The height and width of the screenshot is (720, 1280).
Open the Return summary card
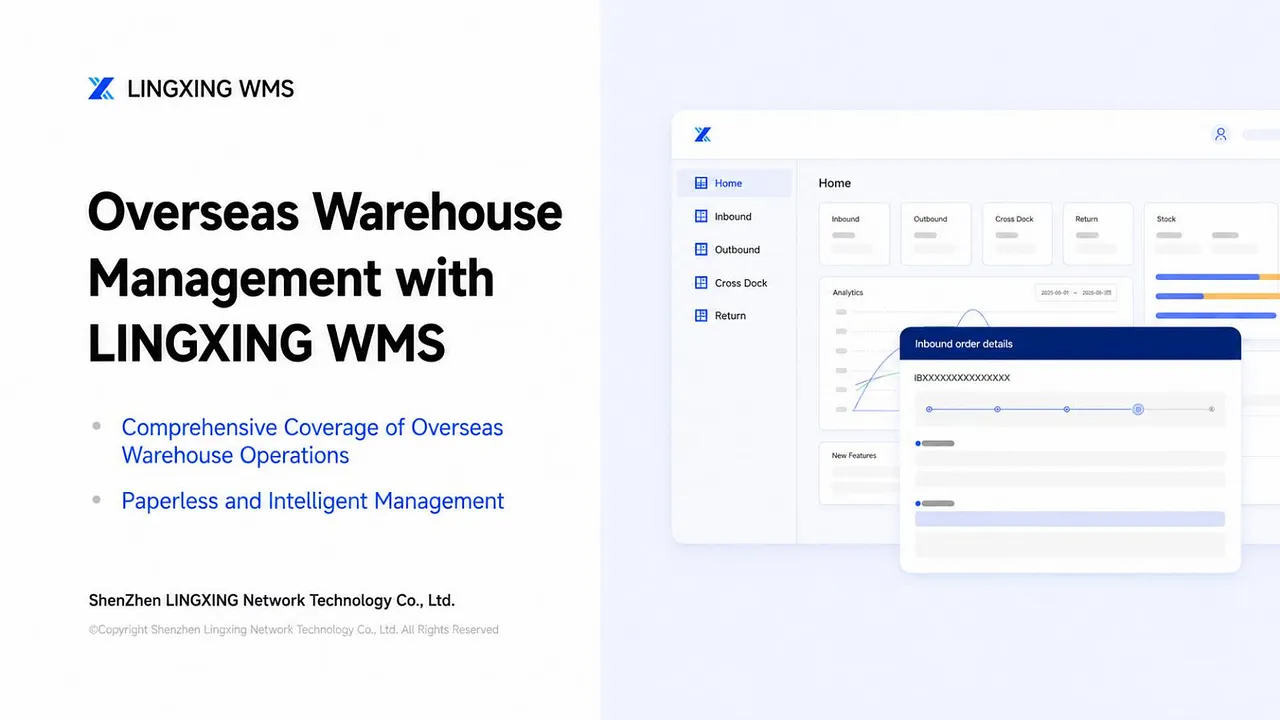(x=1098, y=234)
